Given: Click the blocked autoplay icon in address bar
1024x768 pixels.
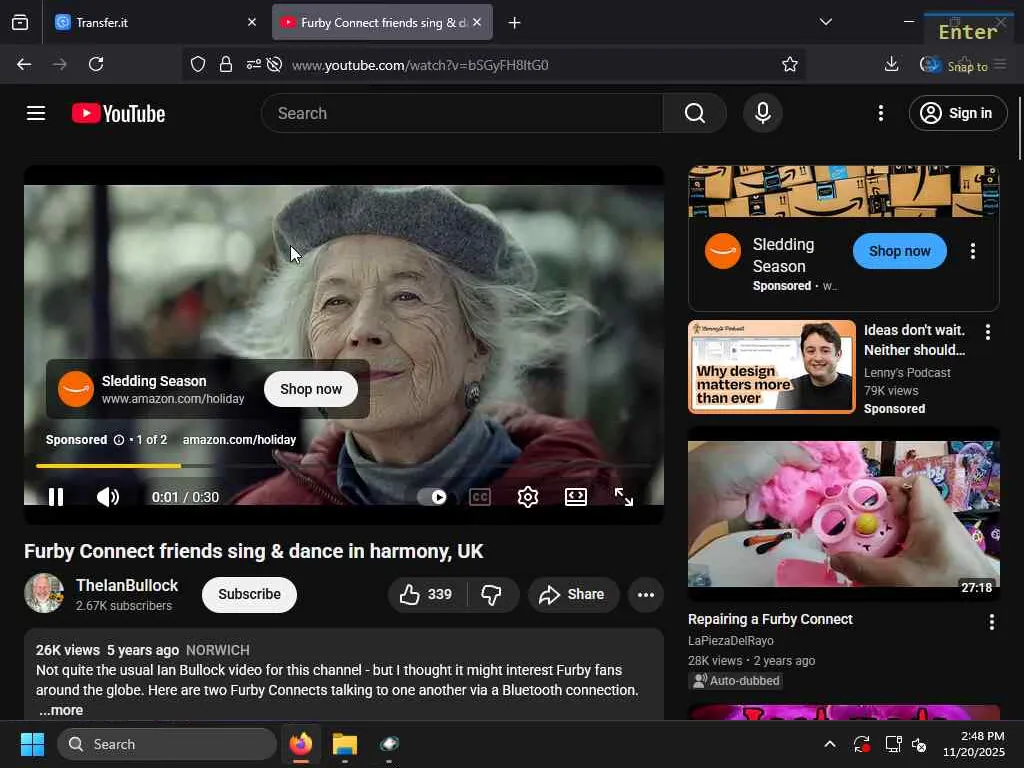Looking at the screenshot, I should [x=274, y=64].
